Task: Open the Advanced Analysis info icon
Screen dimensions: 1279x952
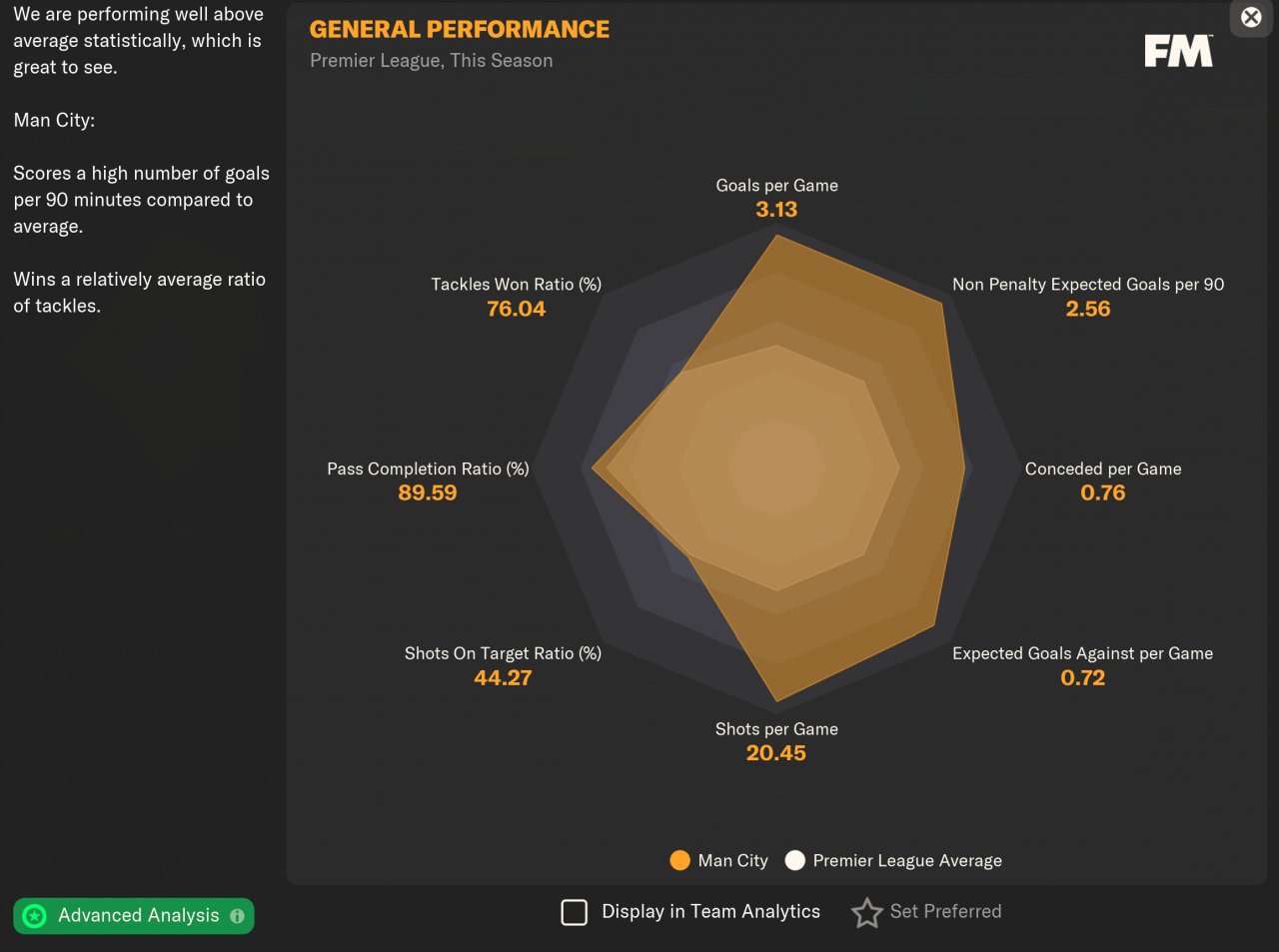Action: pos(237,916)
